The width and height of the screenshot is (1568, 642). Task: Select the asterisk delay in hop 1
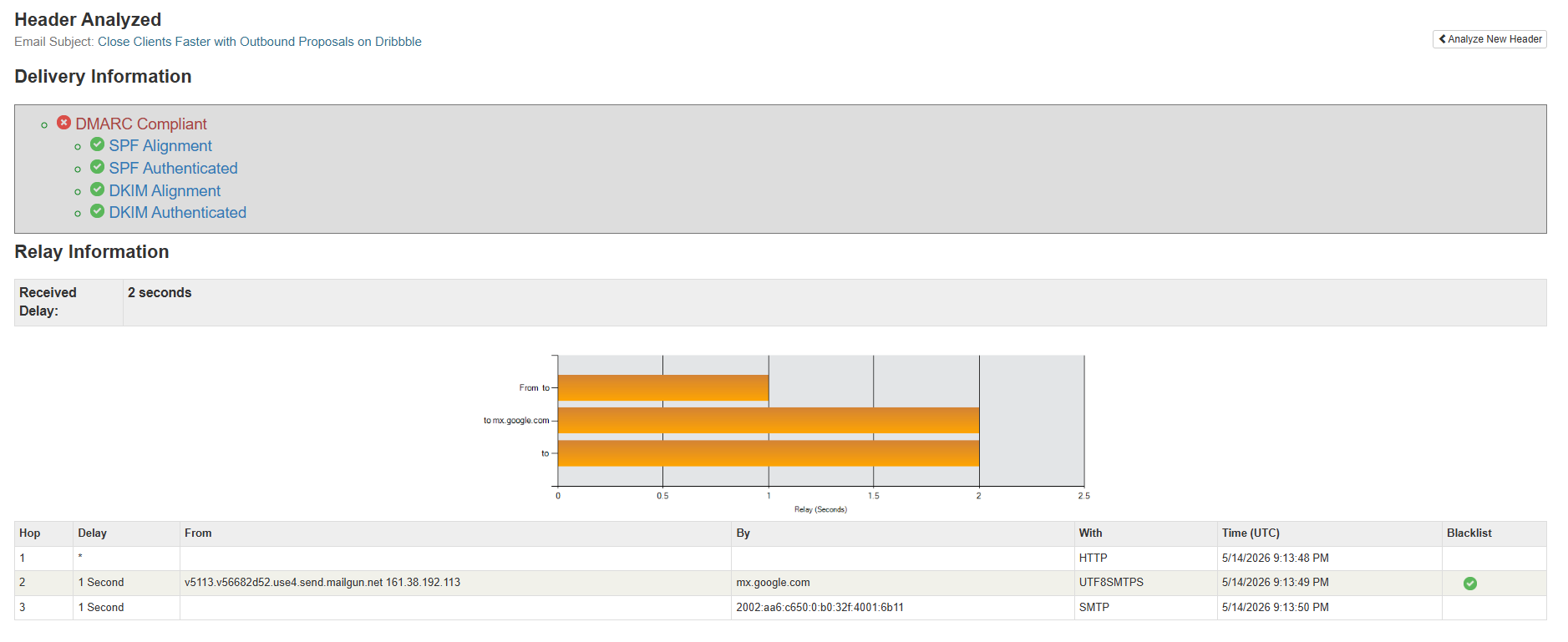tap(80, 558)
